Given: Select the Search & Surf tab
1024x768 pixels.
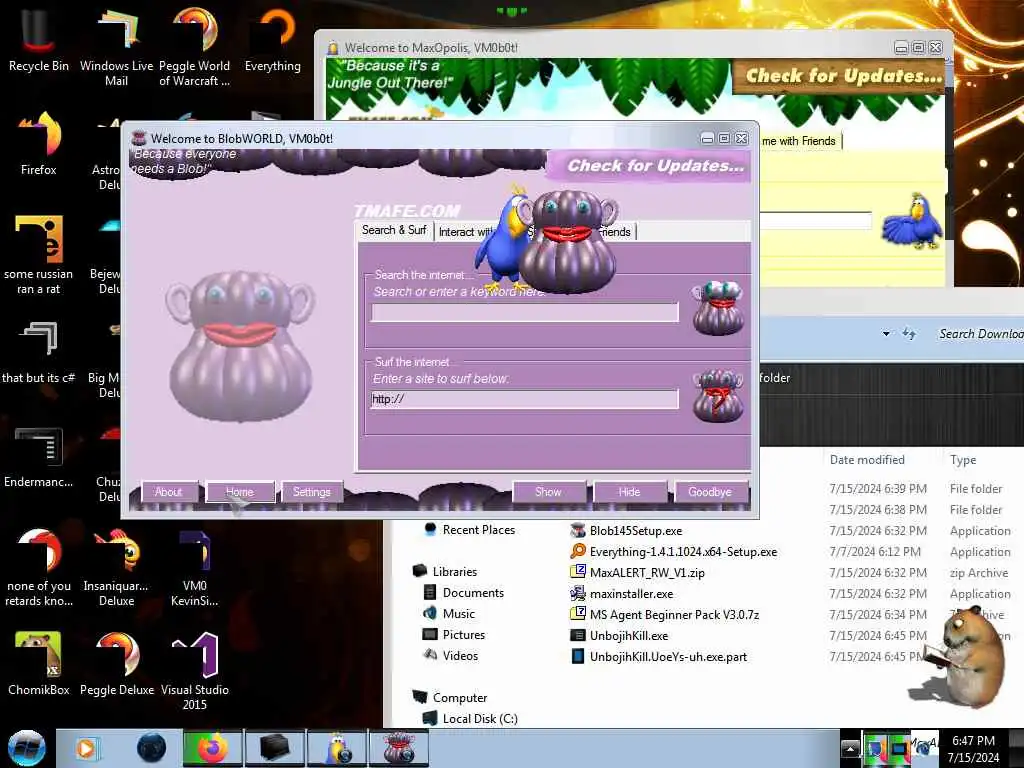Looking at the screenshot, I should tap(394, 230).
